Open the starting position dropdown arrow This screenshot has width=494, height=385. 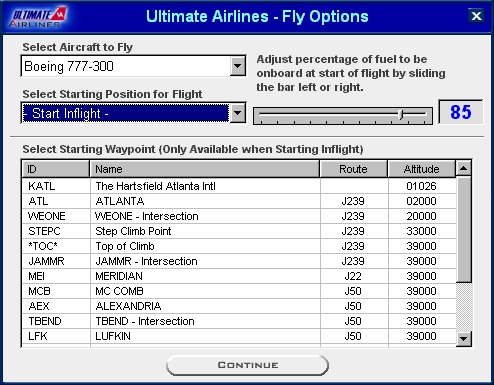coord(238,113)
